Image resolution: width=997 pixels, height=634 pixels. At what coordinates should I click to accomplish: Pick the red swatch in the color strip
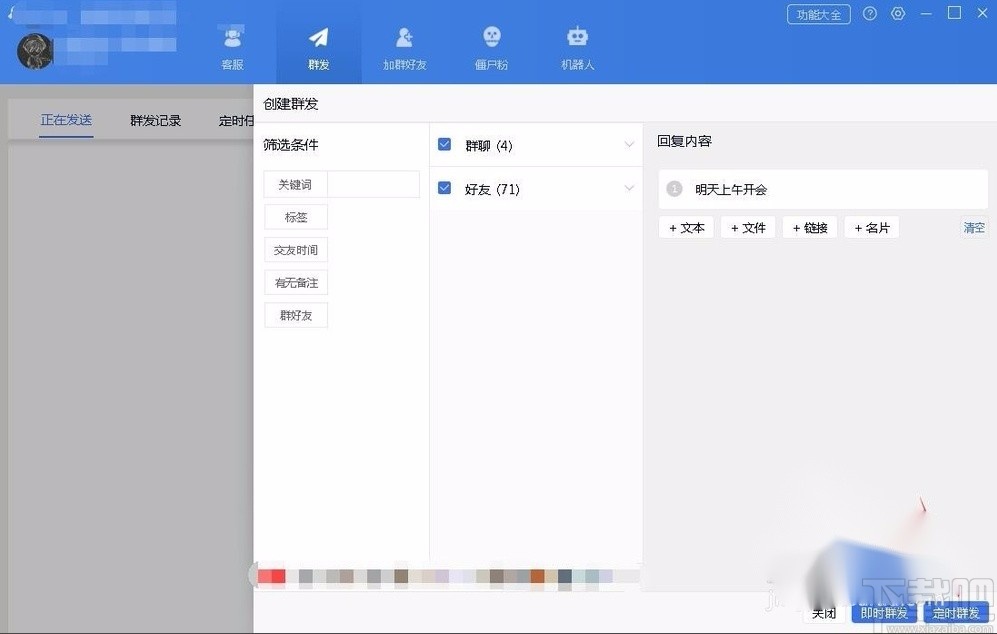[271, 577]
